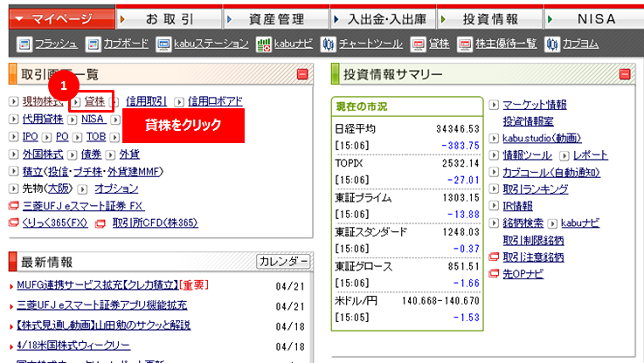Image resolution: width=644 pixels, height=363 pixels.
Task: Go to 投資情報 tab
Action: click(490, 19)
